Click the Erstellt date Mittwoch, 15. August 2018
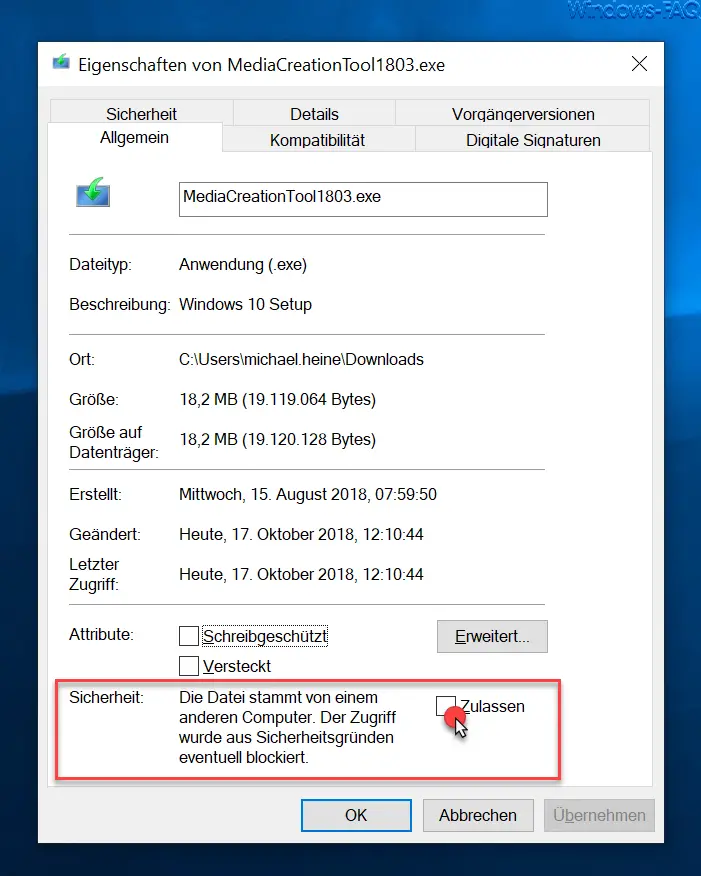The width and height of the screenshot is (701, 876). tap(308, 494)
